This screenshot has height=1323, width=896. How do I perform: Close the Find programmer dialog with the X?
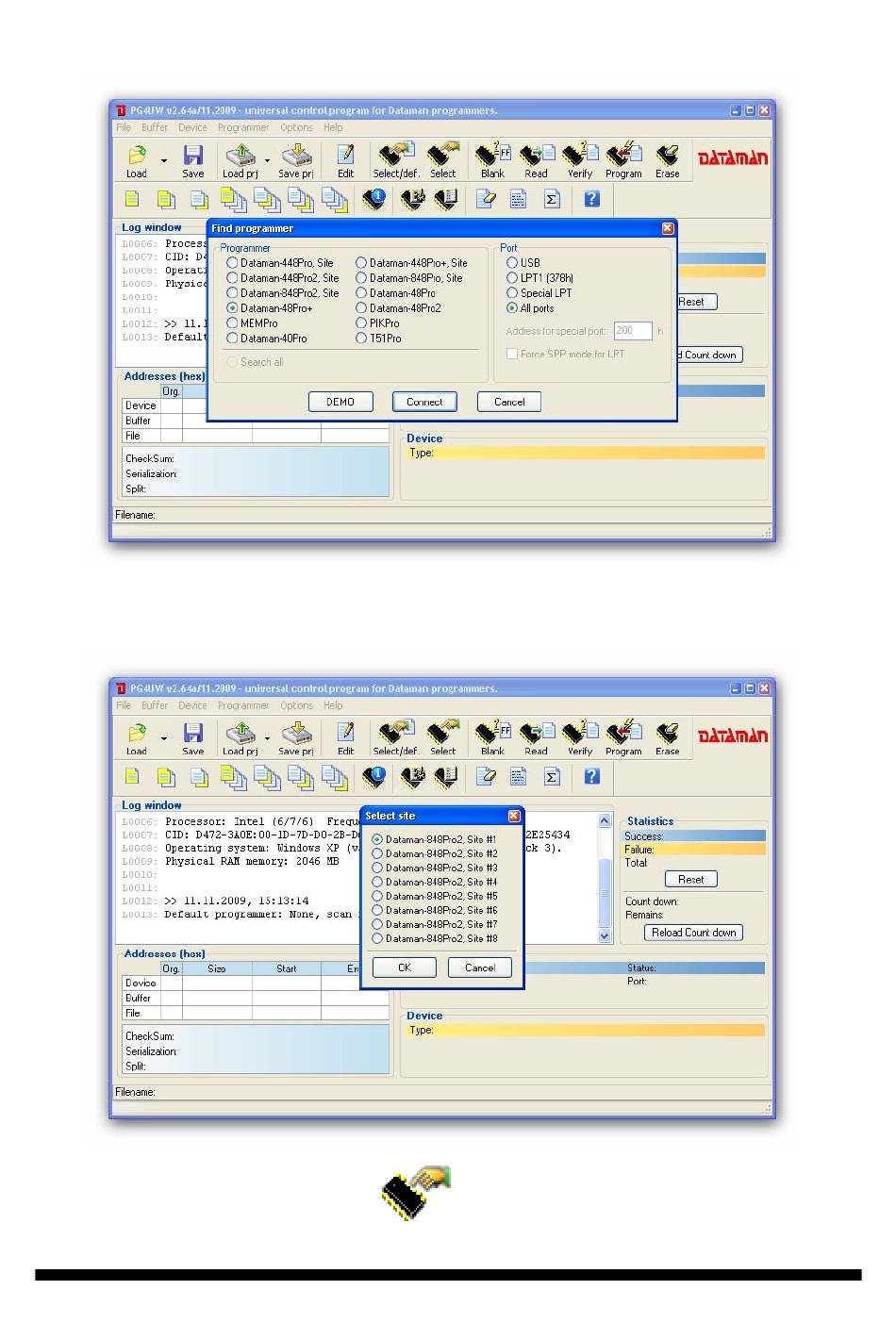click(668, 228)
